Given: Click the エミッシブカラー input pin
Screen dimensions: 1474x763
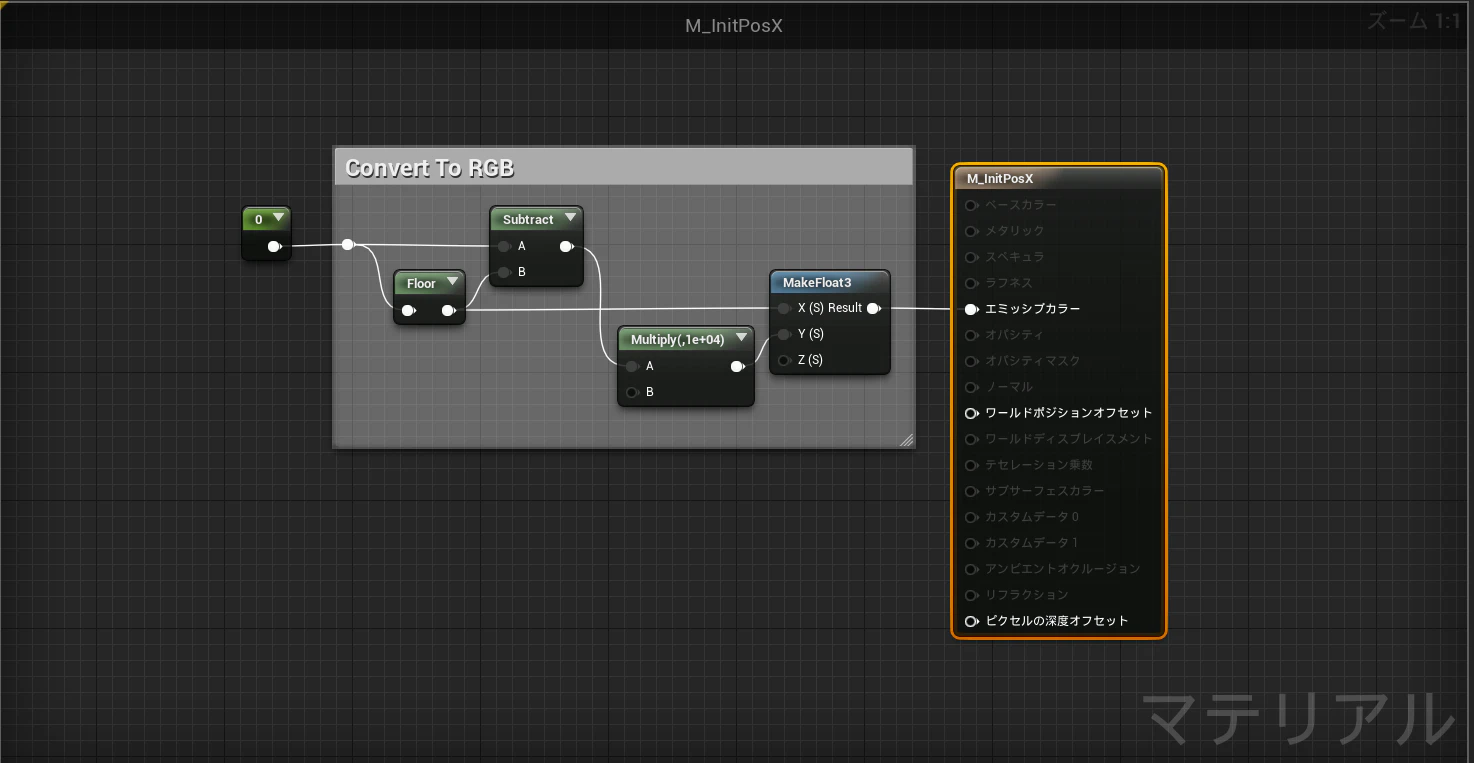Looking at the screenshot, I should pos(971,309).
